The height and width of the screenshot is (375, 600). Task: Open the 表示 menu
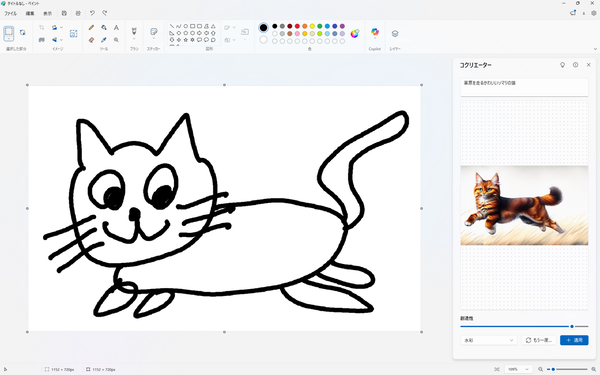pyautogui.click(x=47, y=13)
